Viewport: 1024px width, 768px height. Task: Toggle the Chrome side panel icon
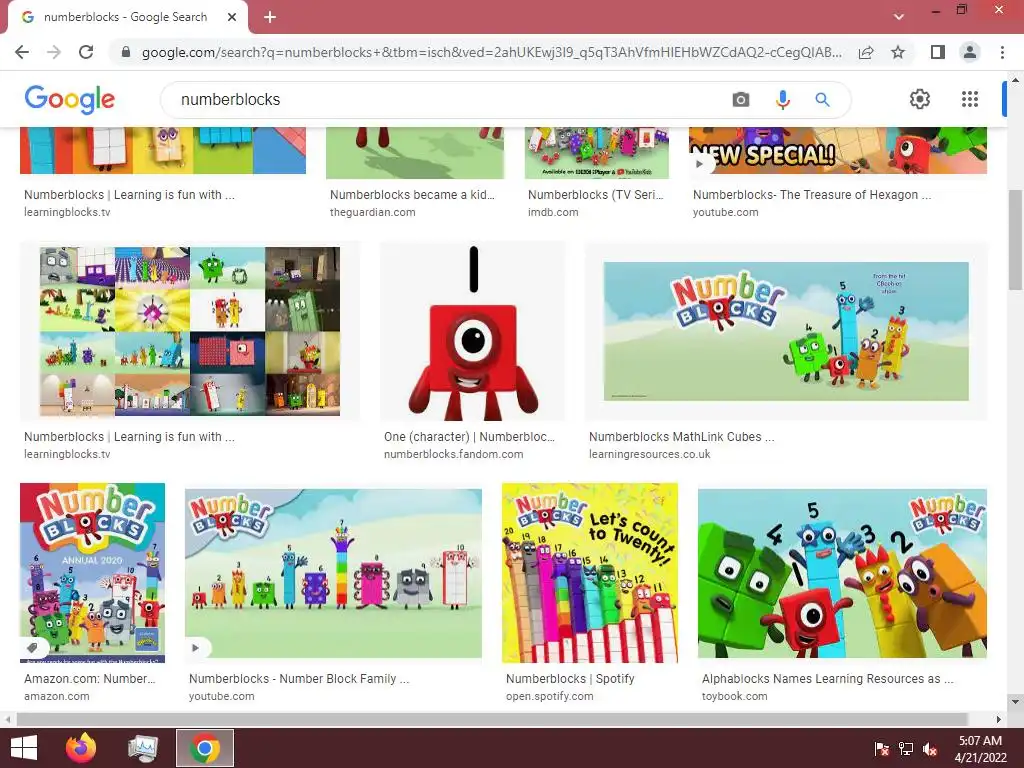938,52
